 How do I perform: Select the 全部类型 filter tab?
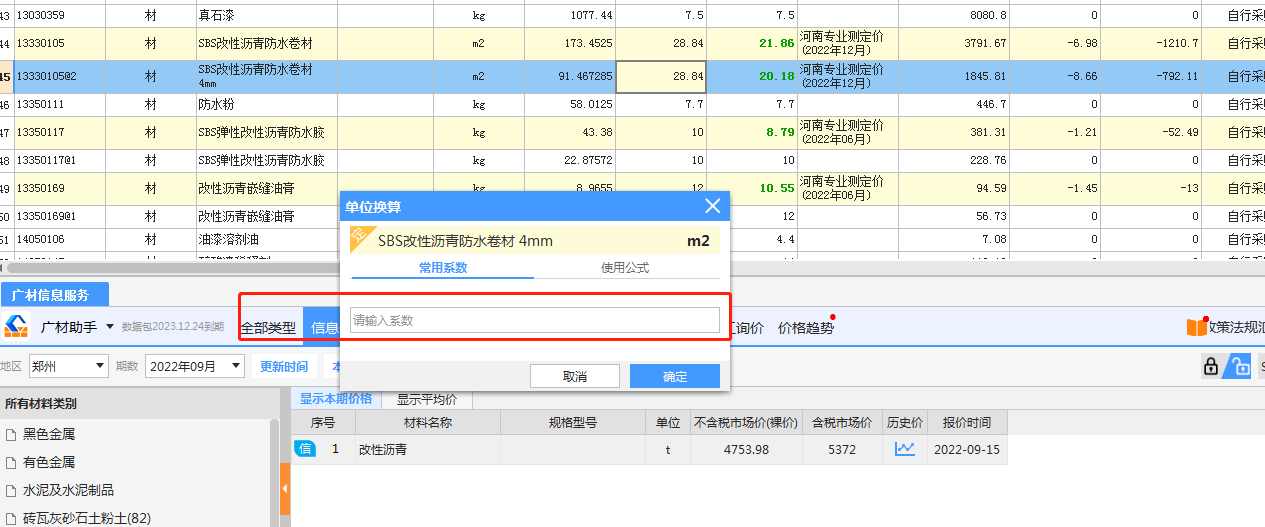coord(268,327)
